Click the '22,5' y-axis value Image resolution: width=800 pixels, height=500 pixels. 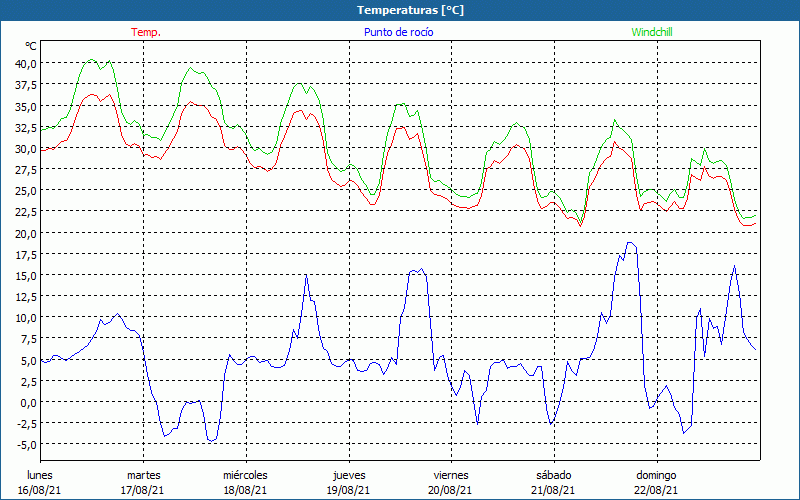coord(27,212)
